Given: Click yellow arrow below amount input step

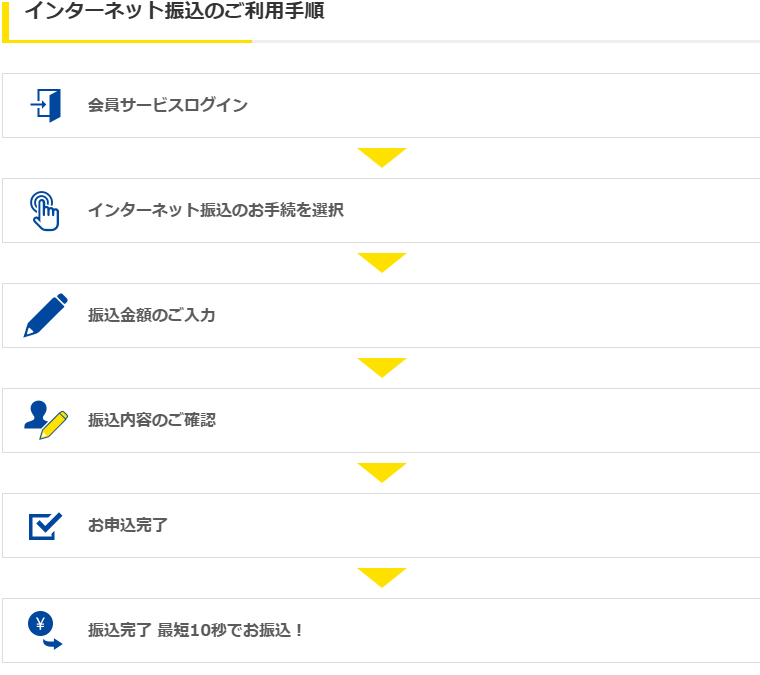Looking at the screenshot, I should pos(382,368).
